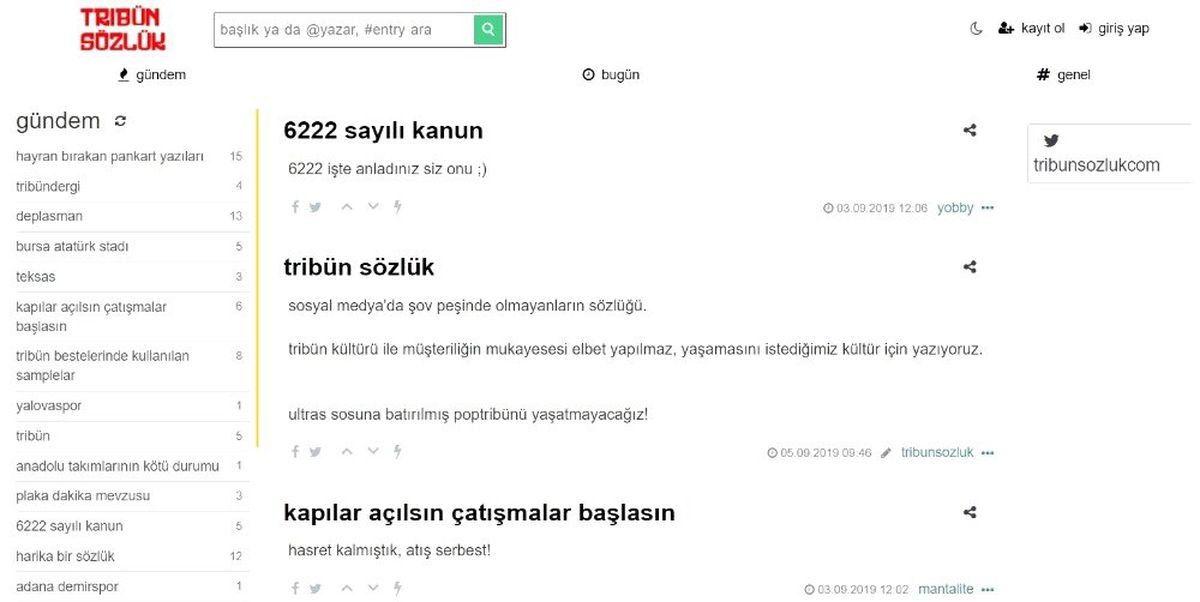Tweet mantalite's entry via Twitter icon
The image size is (1200, 602).
(x=315, y=589)
